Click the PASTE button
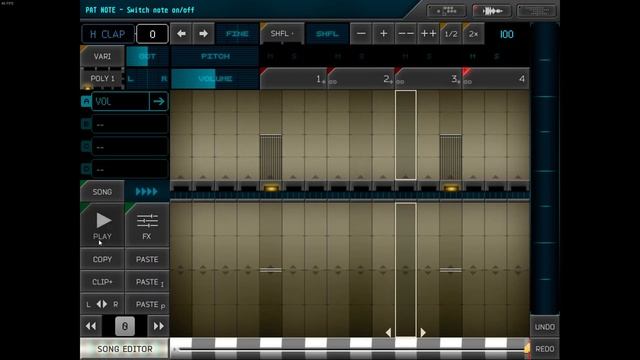This screenshot has height=360, width=640. [x=147, y=259]
